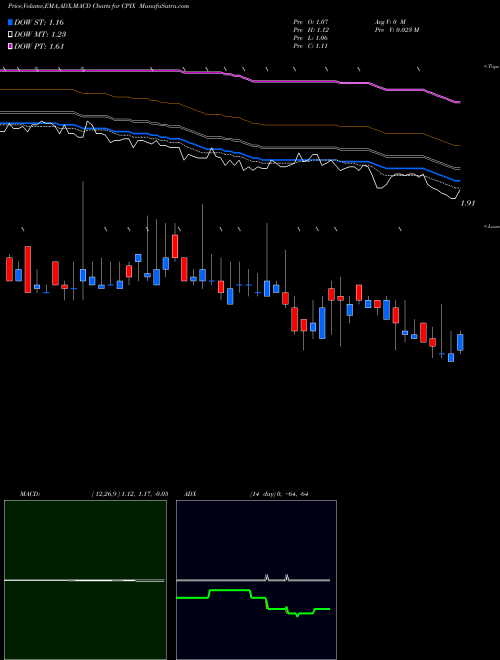Image resolution: width=500 pixels, height=660 pixels.
Task: Select the 'DOW PT: 1.61' legend text
Action: point(39,47)
